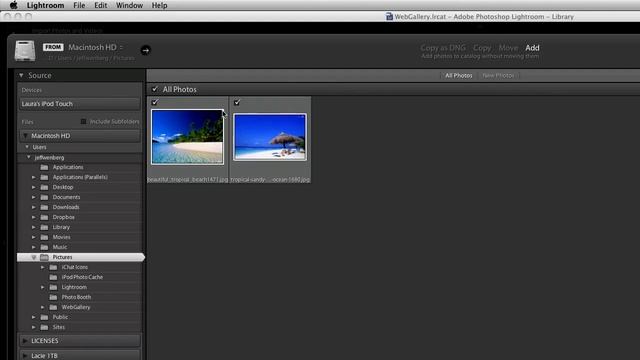
Task: Switch to the All Photos filter tab
Action: point(458,76)
